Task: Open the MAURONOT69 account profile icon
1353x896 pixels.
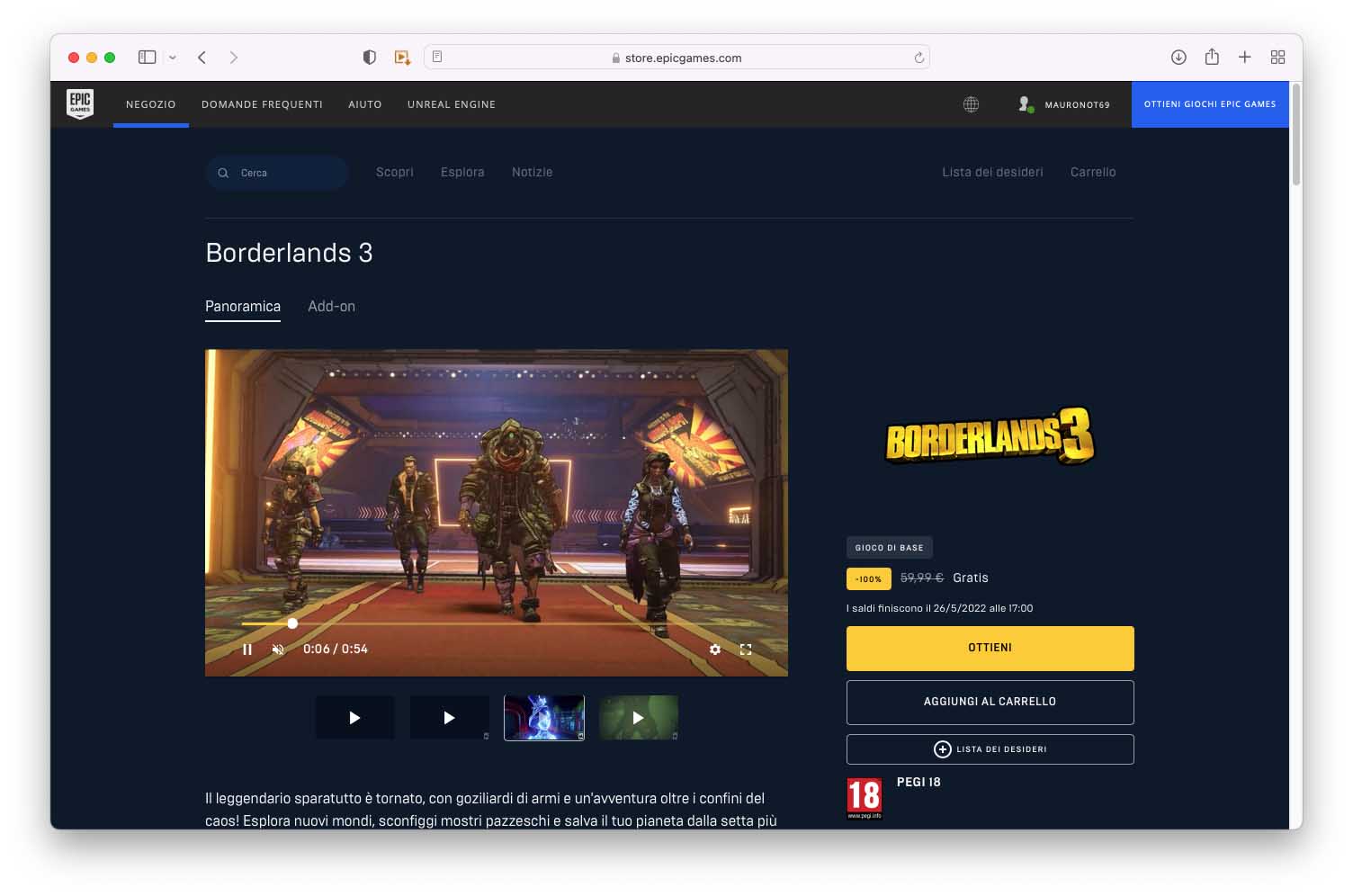Action: [x=1025, y=104]
